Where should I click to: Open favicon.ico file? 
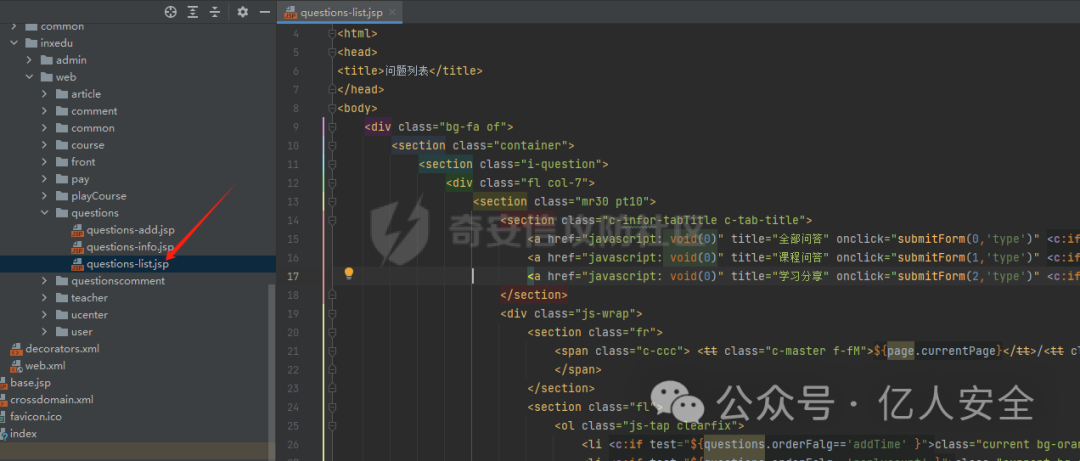[x=36, y=417]
